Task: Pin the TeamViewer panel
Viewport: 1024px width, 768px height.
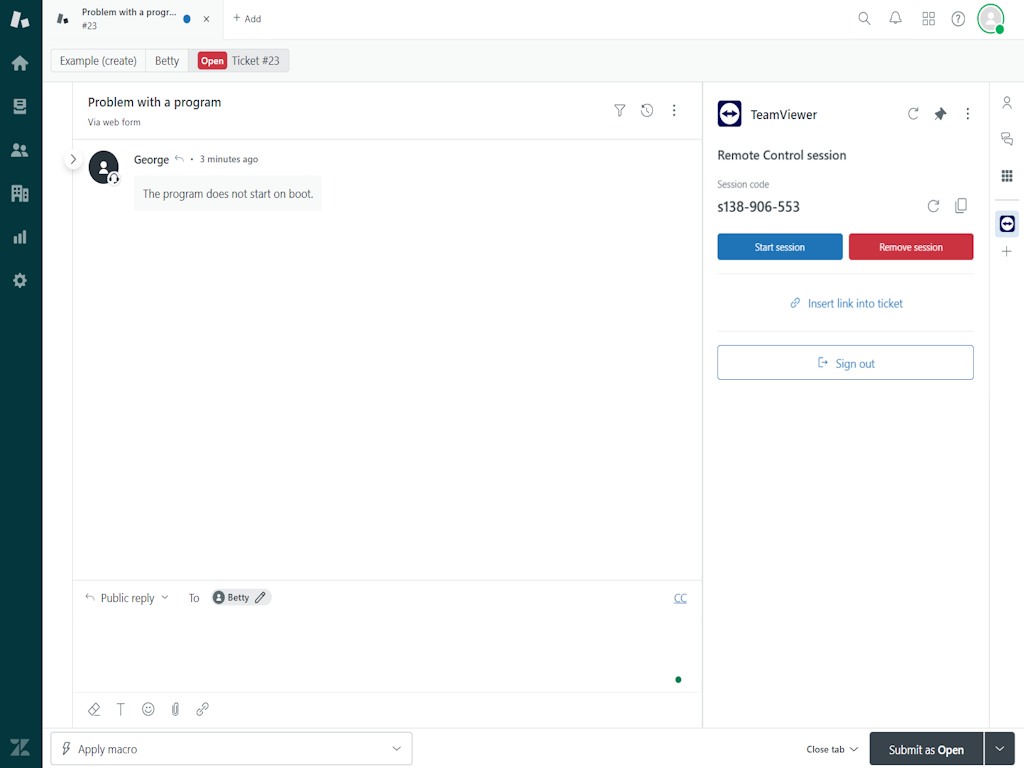Action: (x=940, y=114)
